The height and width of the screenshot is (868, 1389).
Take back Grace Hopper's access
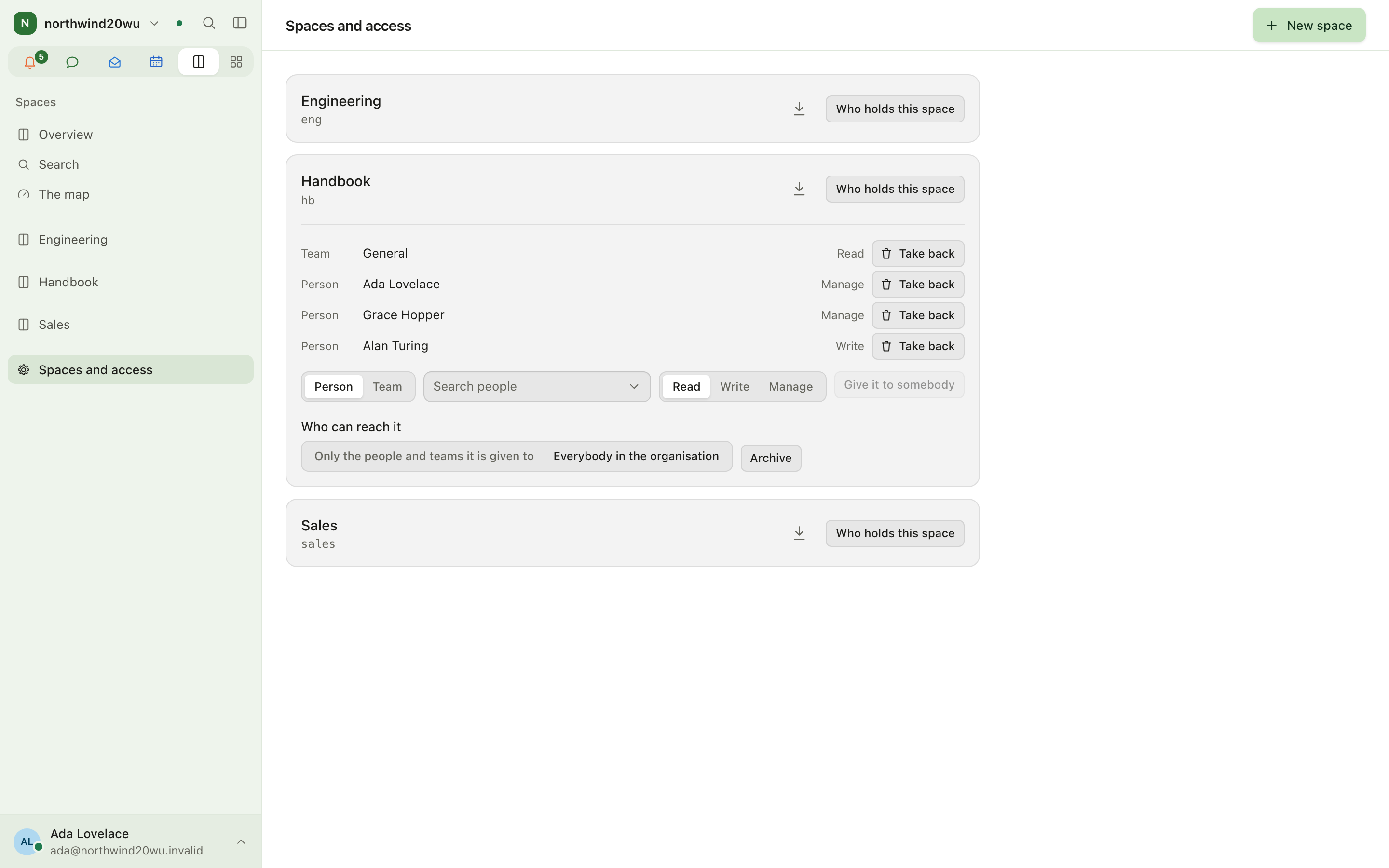pyautogui.click(x=918, y=315)
